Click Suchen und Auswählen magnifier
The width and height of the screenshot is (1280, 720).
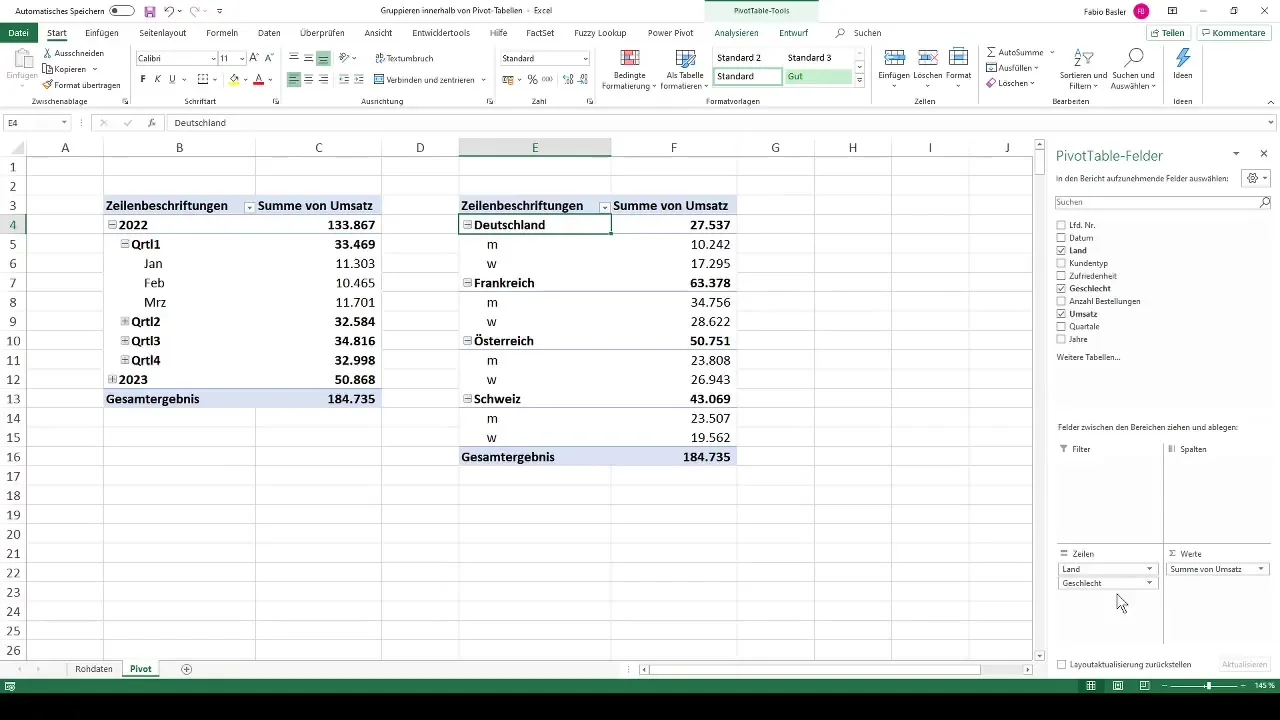point(1133,58)
